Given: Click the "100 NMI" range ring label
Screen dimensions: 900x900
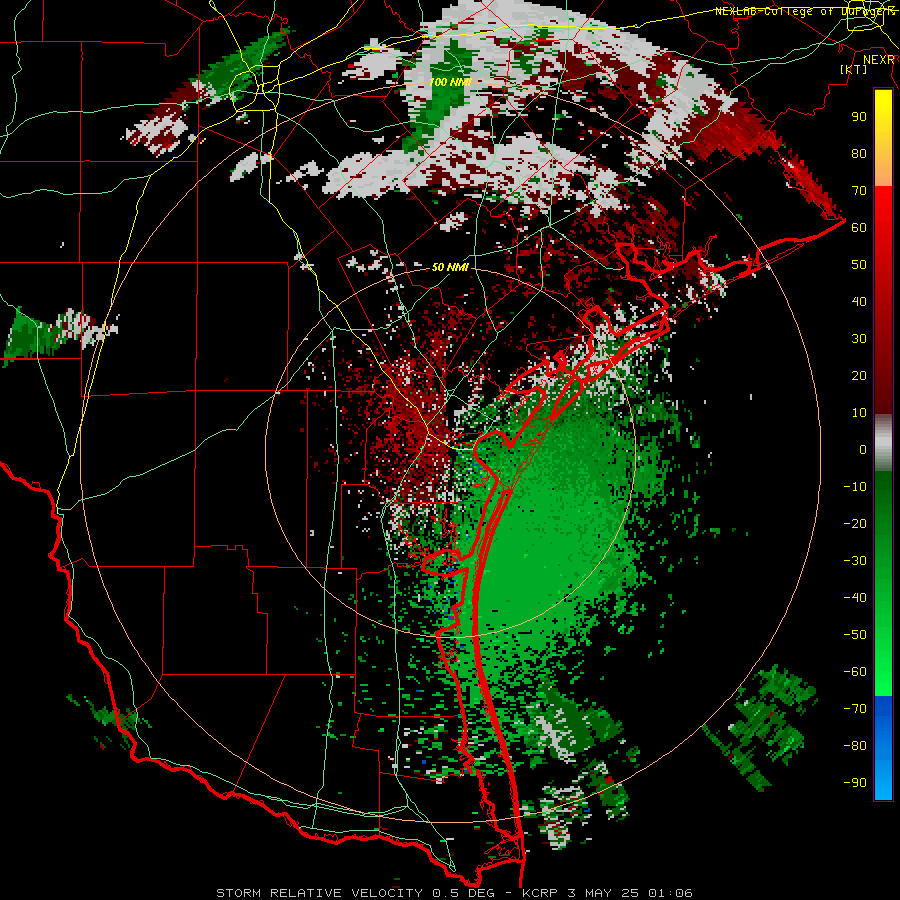Looking at the screenshot, I should (450, 82).
